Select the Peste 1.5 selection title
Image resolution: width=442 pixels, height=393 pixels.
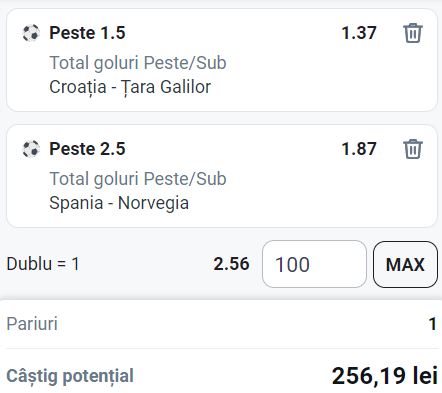point(87,33)
